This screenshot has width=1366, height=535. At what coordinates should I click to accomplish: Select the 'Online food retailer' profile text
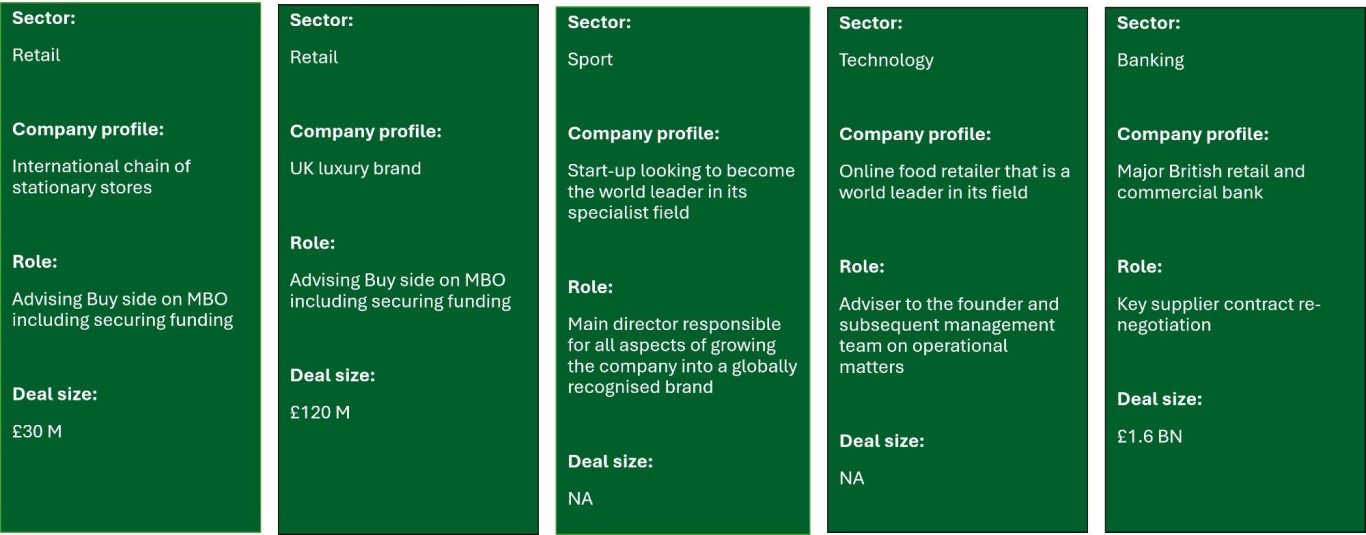pos(954,182)
